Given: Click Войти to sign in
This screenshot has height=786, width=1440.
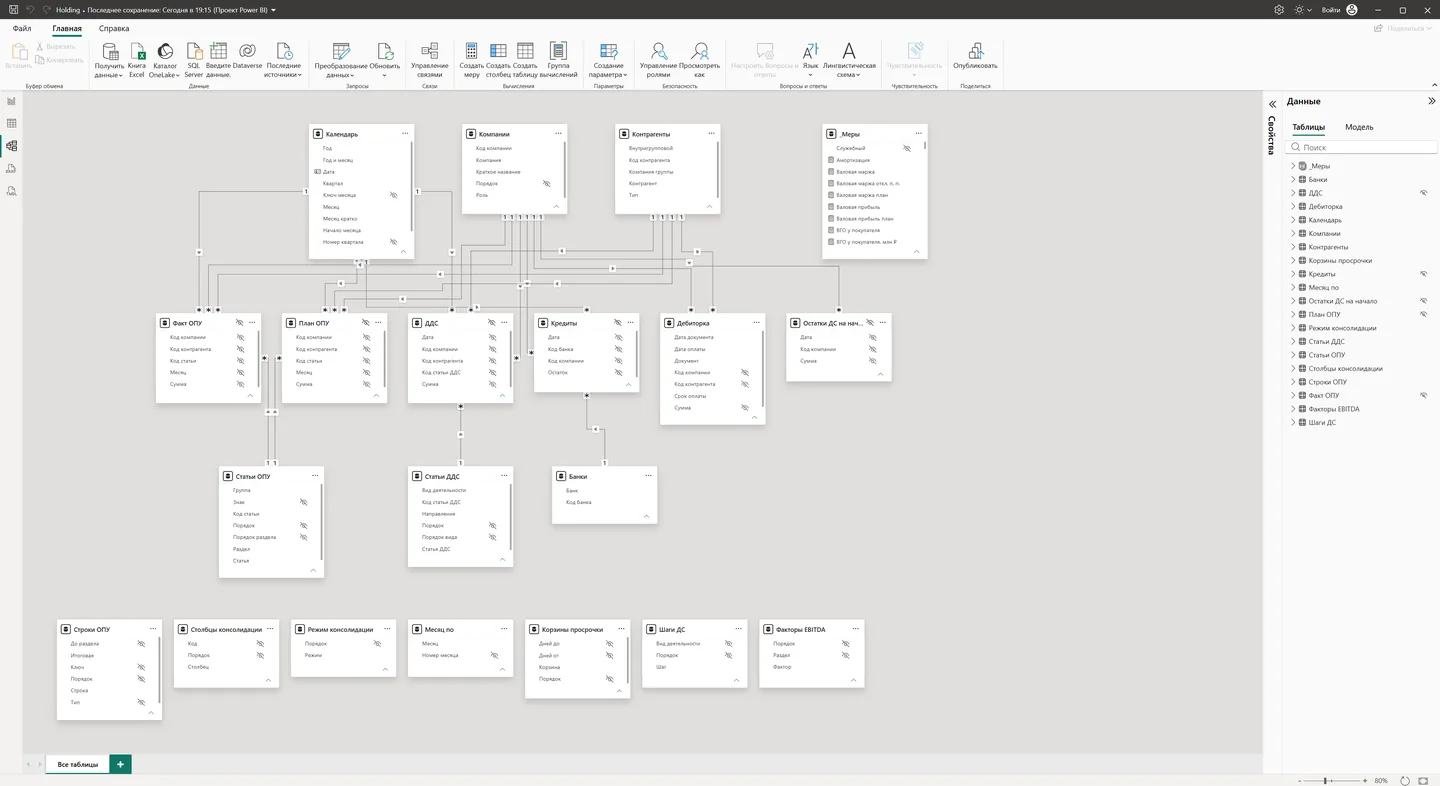Looking at the screenshot, I should pyautogui.click(x=1331, y=9).
